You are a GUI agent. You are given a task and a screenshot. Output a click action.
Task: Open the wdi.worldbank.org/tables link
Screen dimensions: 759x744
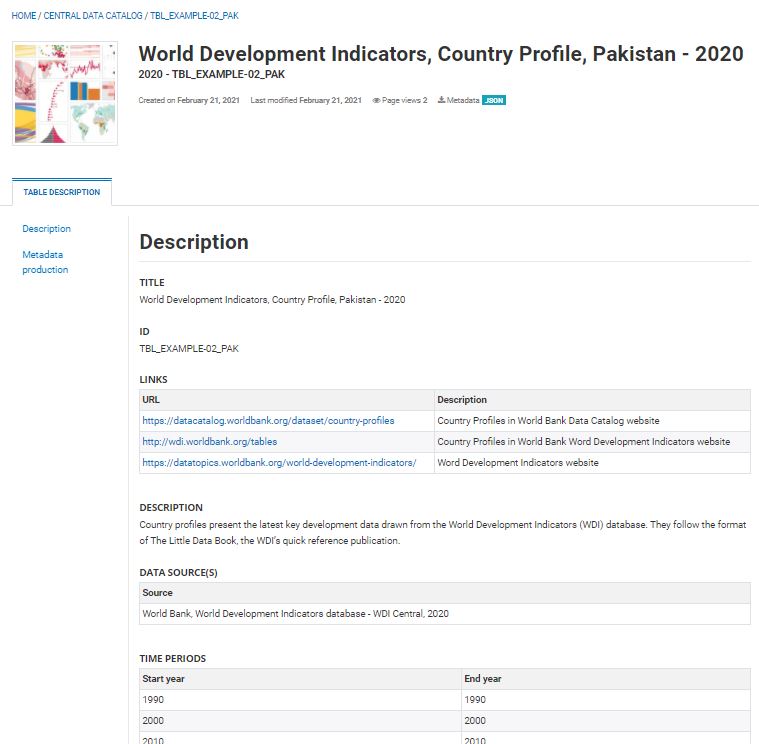tap(210, 442)
